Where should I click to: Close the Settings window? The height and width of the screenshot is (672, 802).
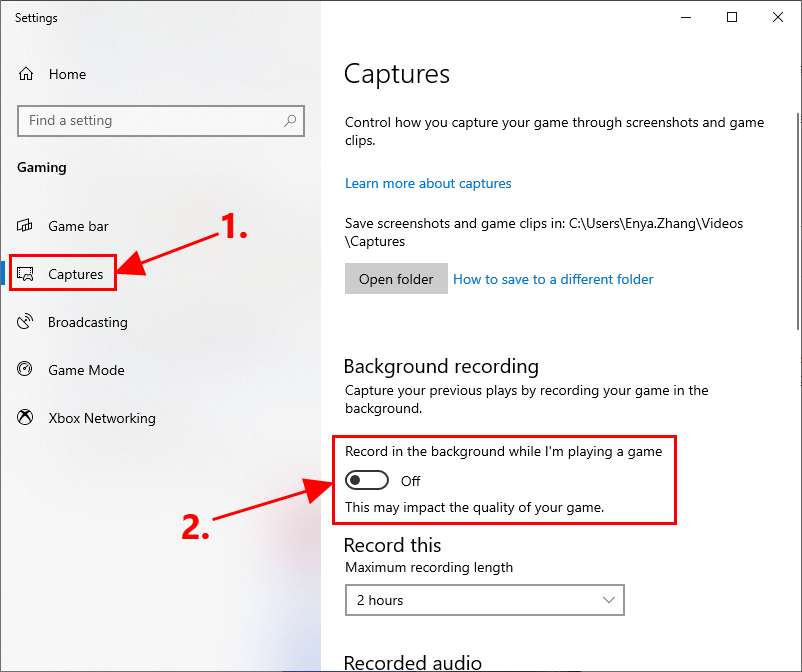(778, 17)
